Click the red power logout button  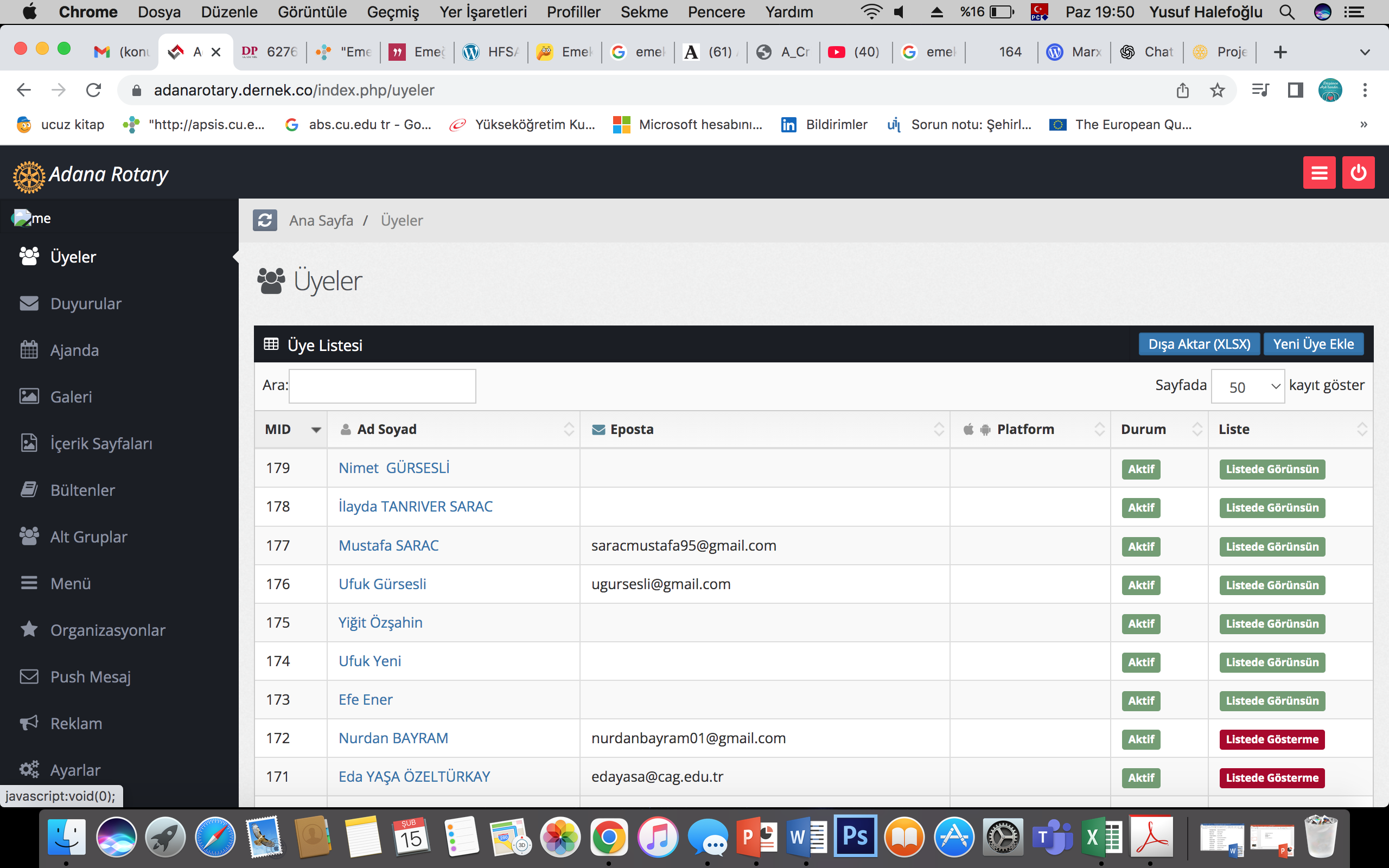click(1358, 173)
